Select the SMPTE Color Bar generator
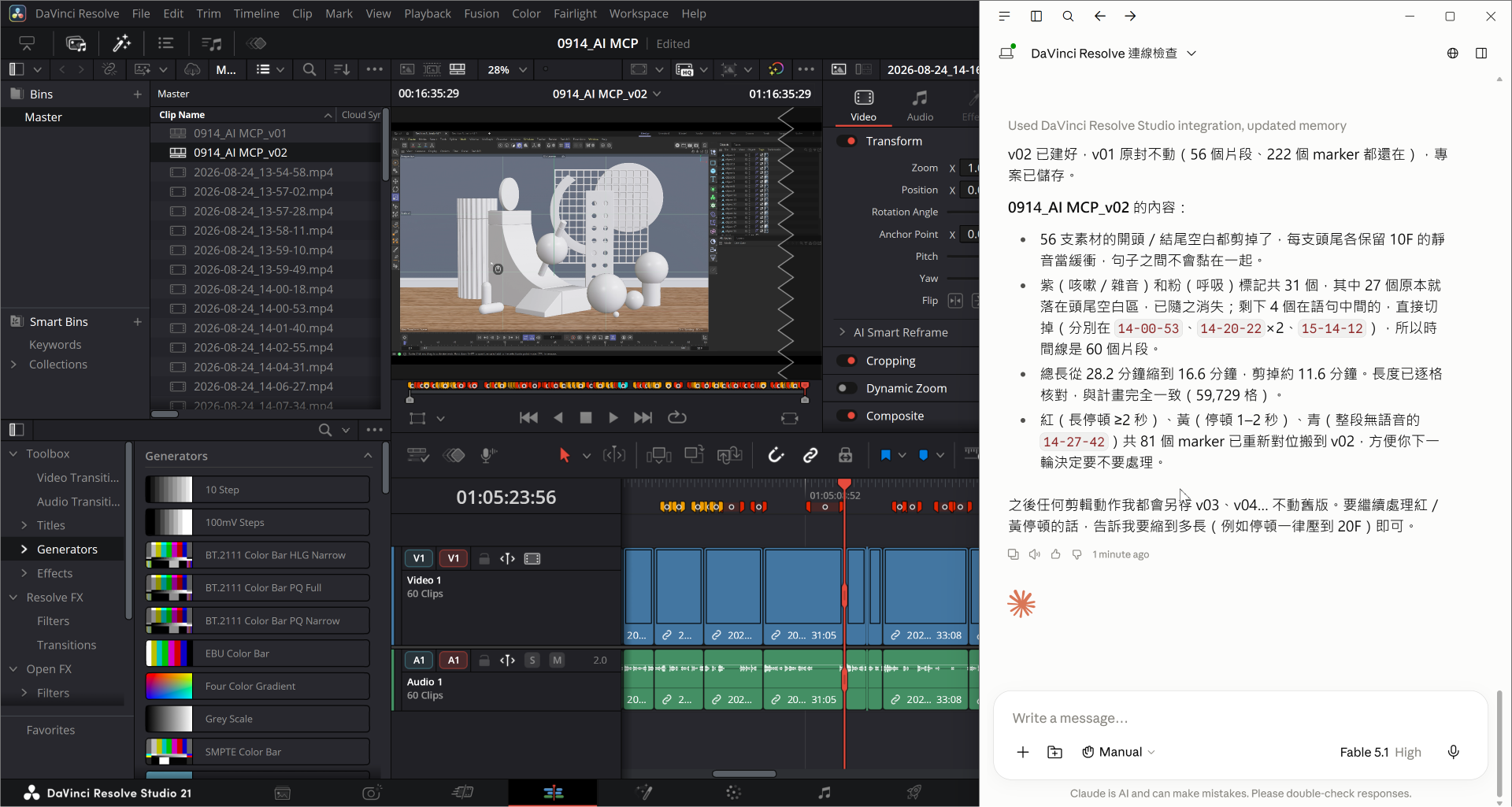 point(258,752)
